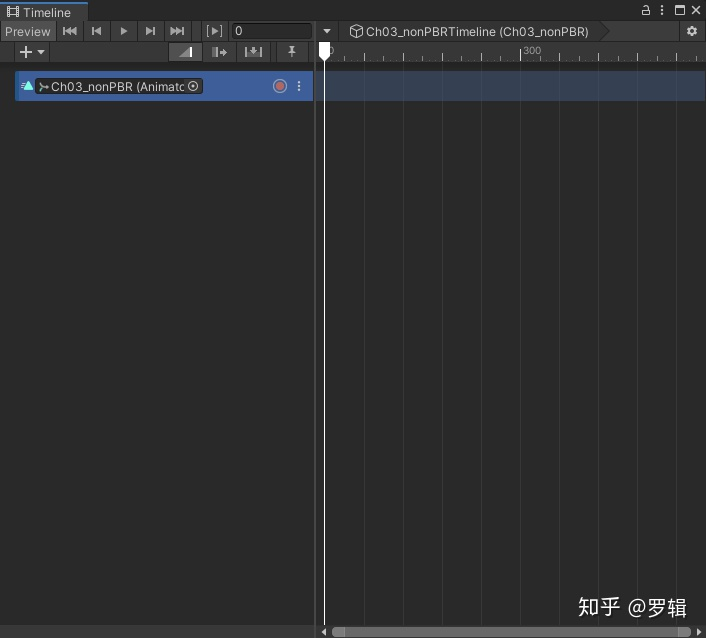Play the timeline

tap(123, 31)
